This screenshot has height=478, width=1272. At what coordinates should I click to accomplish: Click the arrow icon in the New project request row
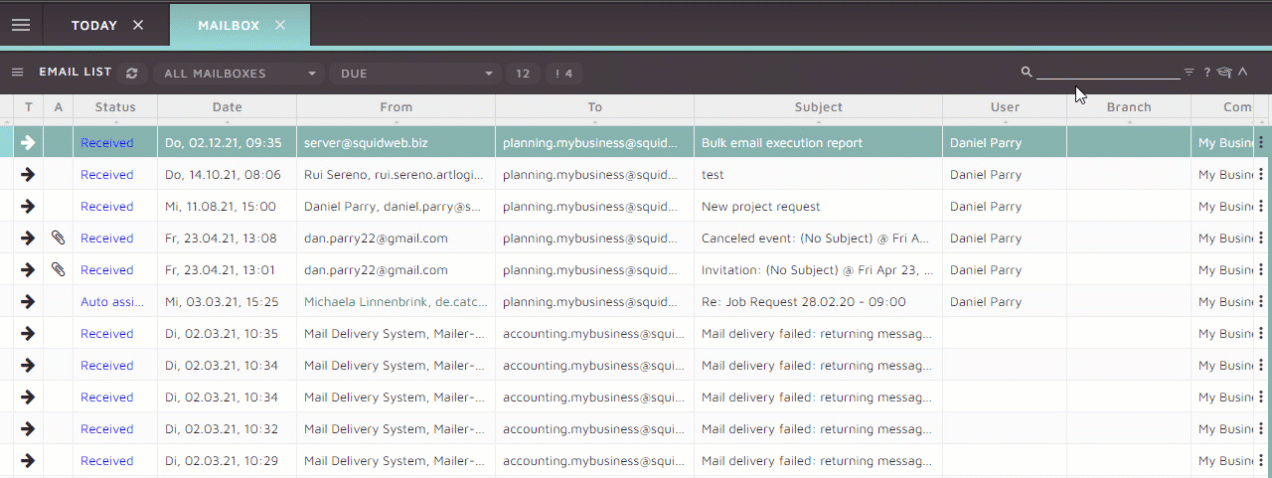tap(28, 207)
